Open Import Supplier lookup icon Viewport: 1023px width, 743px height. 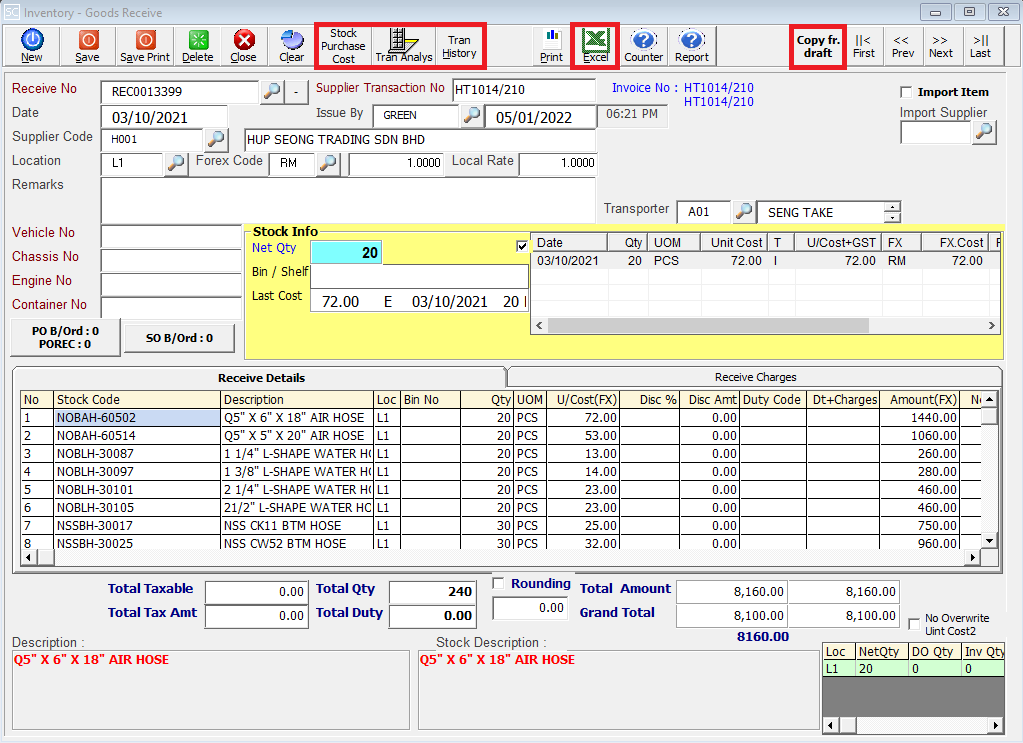984,132
